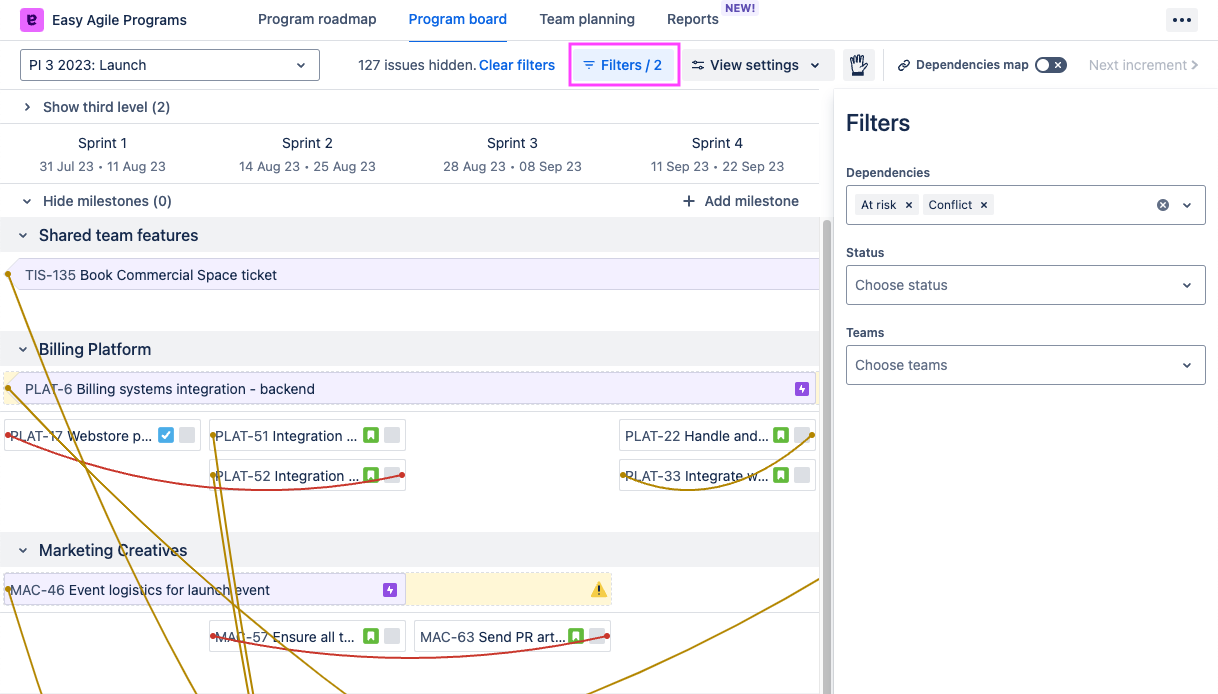Click the warning triangle icon in Marketing Creatives

coord(598,590)
